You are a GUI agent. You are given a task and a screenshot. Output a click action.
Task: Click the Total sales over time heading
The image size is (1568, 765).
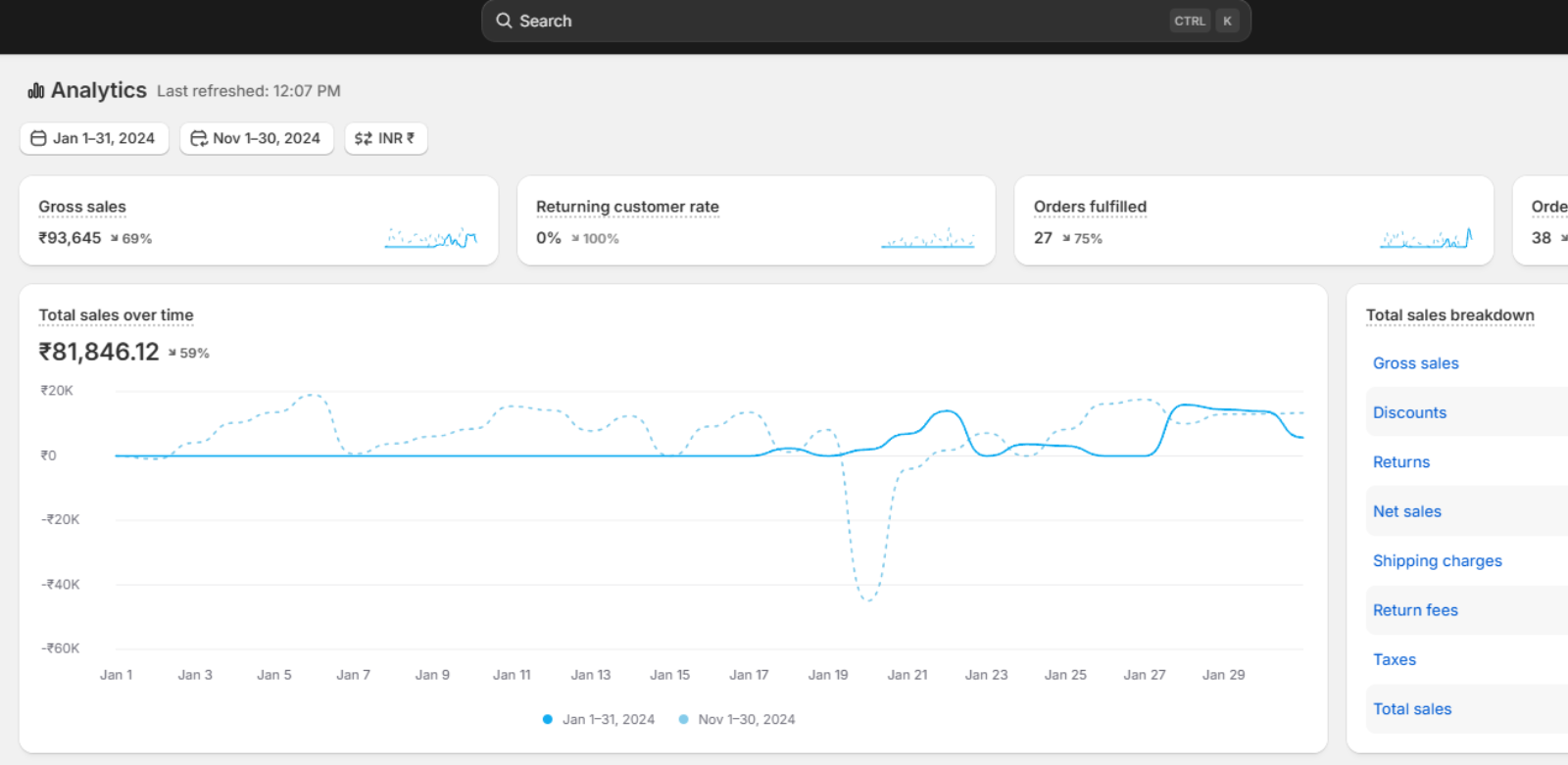tap(116, 315)
